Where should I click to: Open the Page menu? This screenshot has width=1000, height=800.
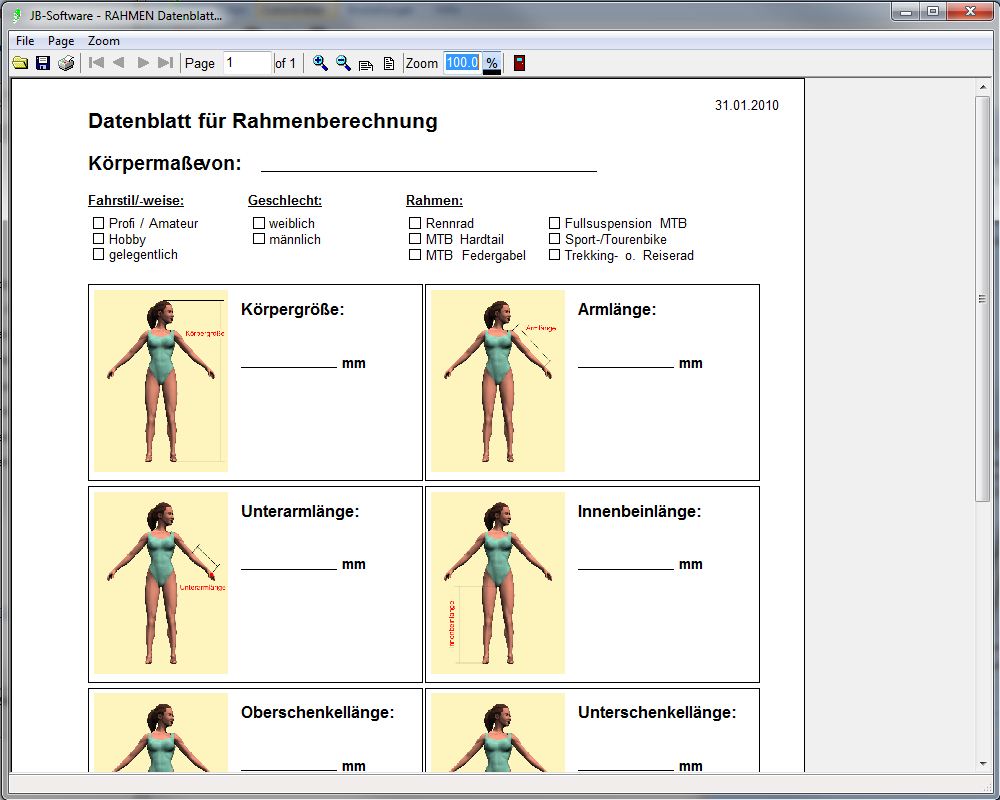pos(61,41)
